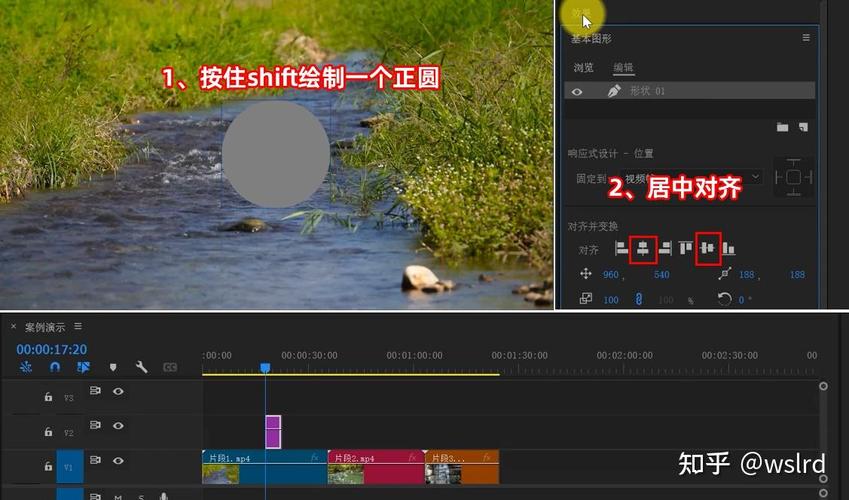Toggle insert sequences as nests icon
The height and width of the screenshot is (500, 849).
point(25,367)
